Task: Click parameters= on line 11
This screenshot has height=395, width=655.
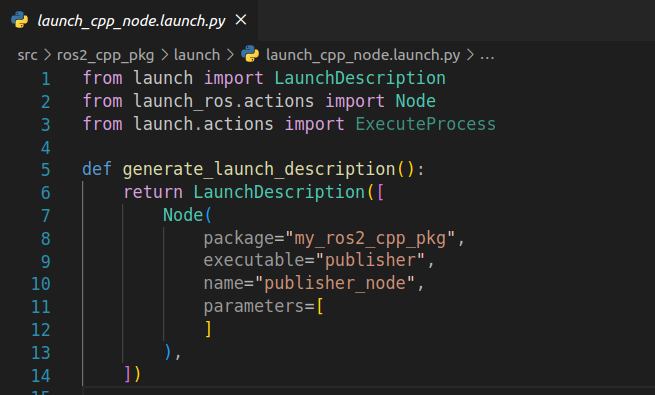Action: click(259, 307)
